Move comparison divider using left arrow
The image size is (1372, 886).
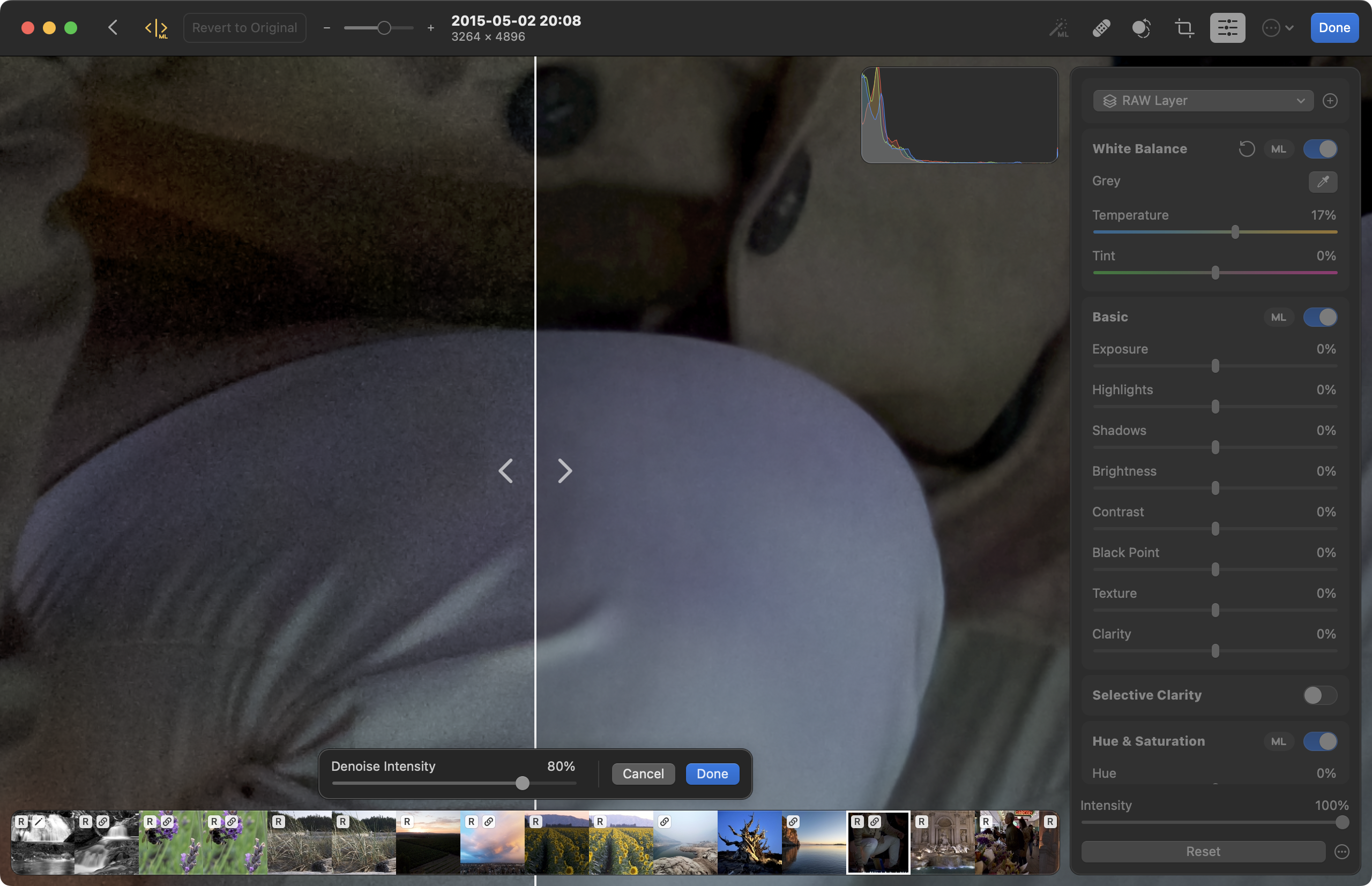click(x=506, y=471)
